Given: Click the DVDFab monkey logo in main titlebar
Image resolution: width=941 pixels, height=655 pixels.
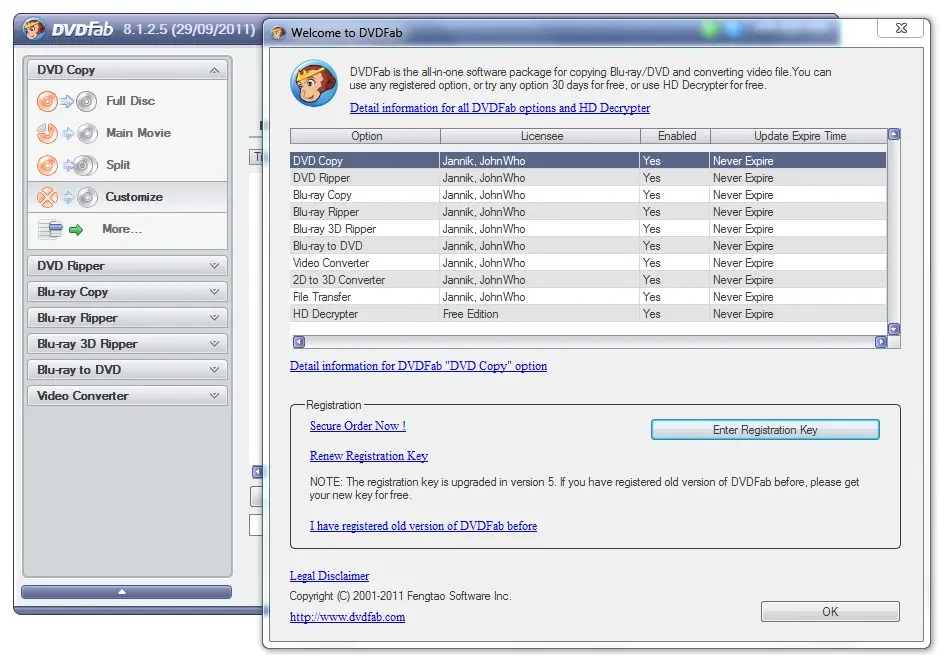Looking at the screenshot, I should pyautogui.click(x=34, y=29).
